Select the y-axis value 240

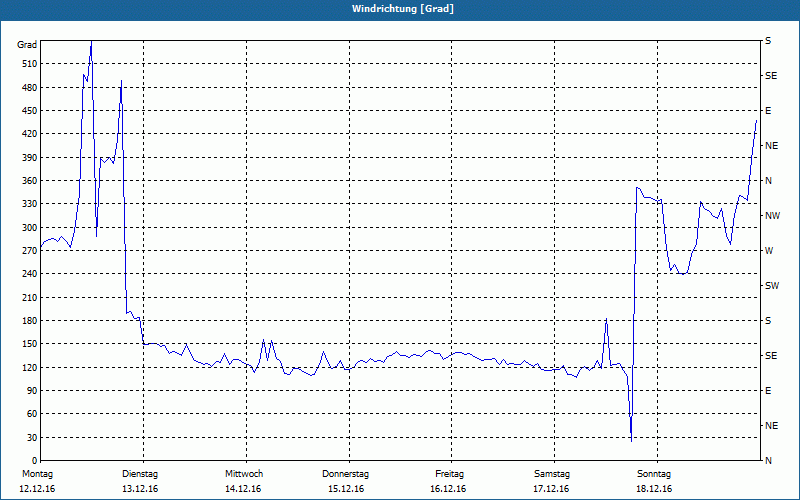click(x=30, y=274)
